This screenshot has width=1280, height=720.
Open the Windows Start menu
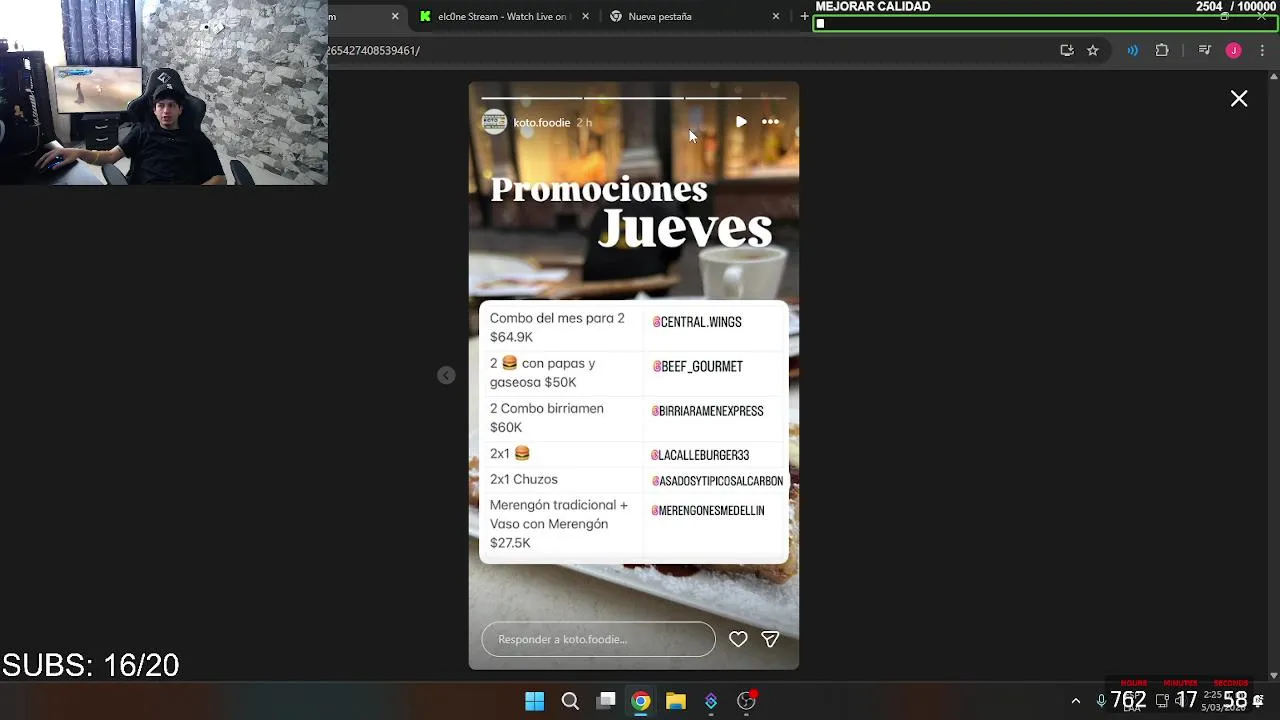[534, 701]
